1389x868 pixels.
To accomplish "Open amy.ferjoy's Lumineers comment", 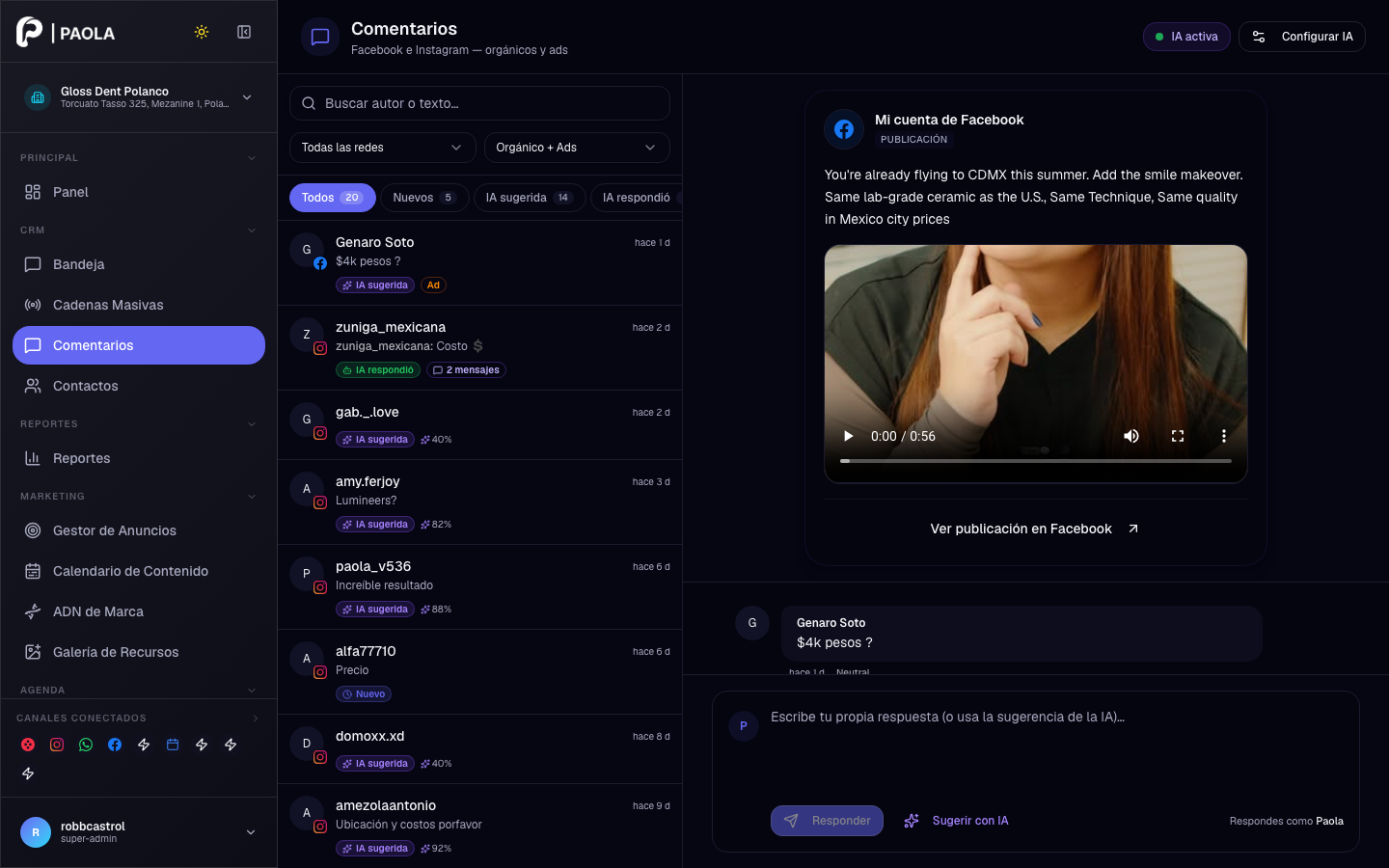I will tap(480, 502).
